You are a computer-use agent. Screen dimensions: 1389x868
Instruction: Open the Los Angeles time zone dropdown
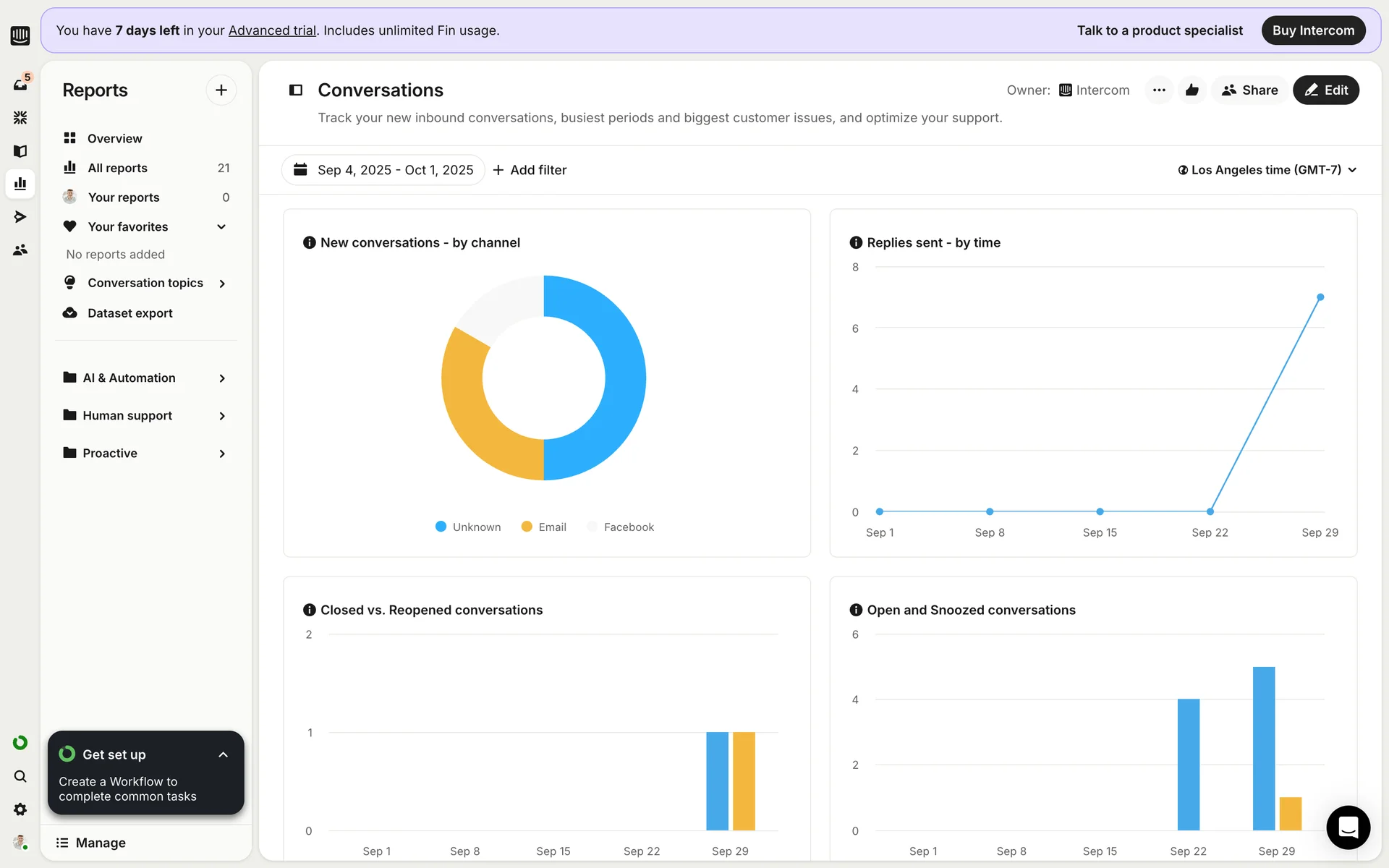point(1267,170)
